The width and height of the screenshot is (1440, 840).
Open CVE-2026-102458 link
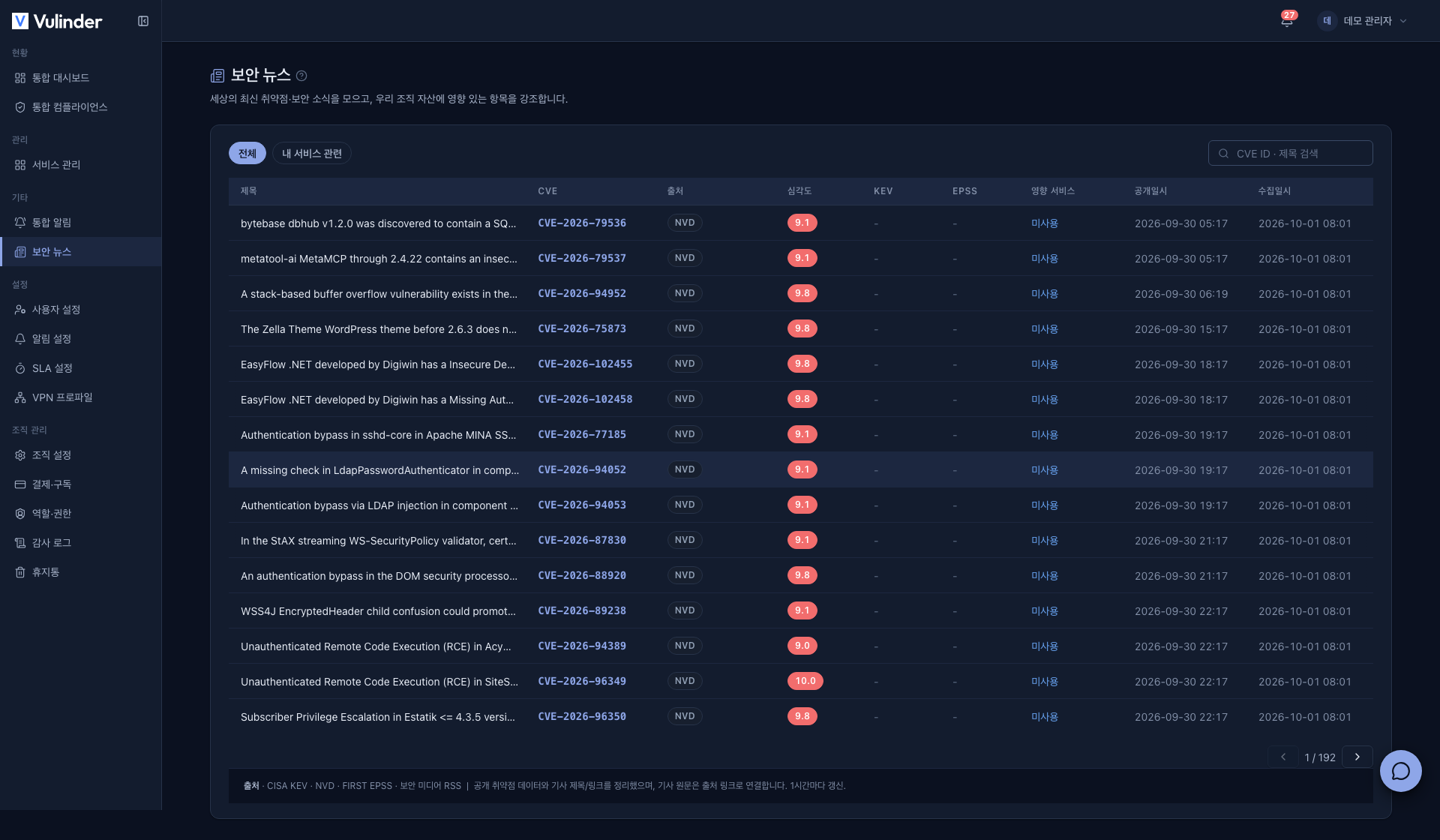pos(585,400)
